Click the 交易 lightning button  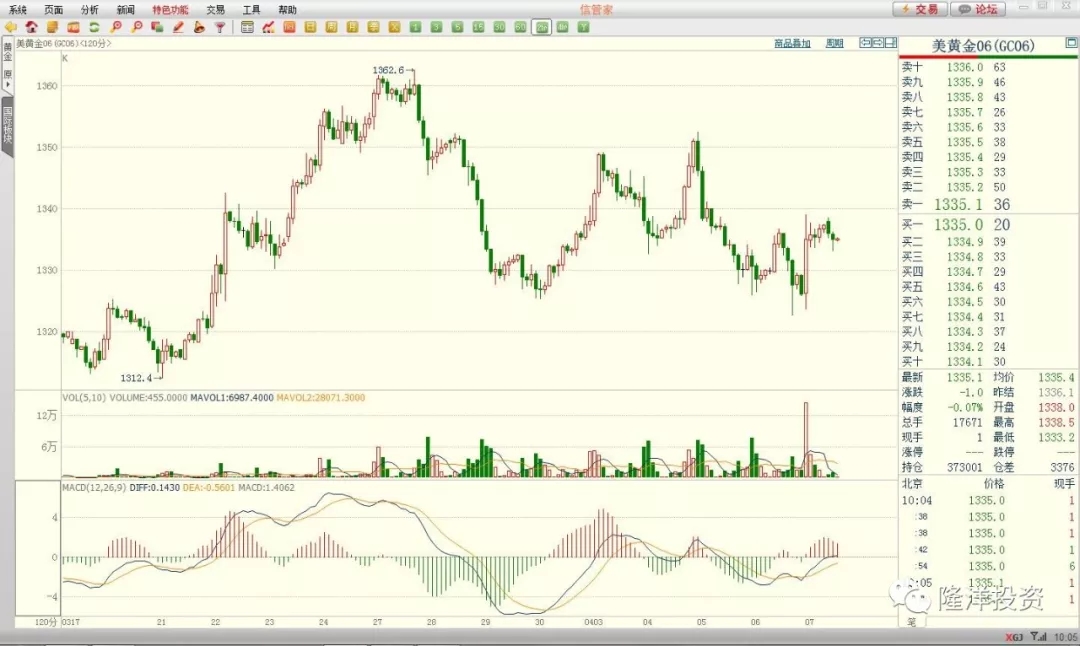(920, 9)
